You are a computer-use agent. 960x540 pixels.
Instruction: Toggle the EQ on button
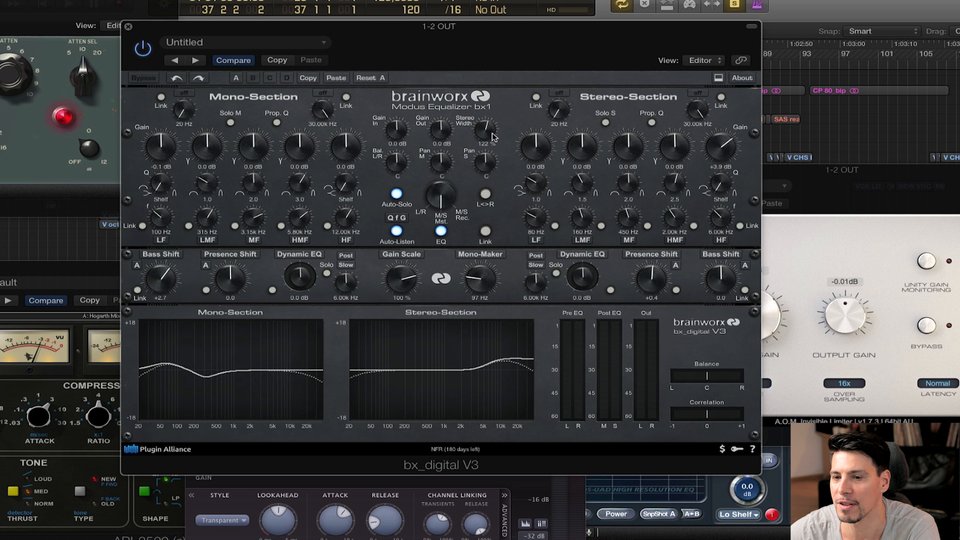click(441, 231)
